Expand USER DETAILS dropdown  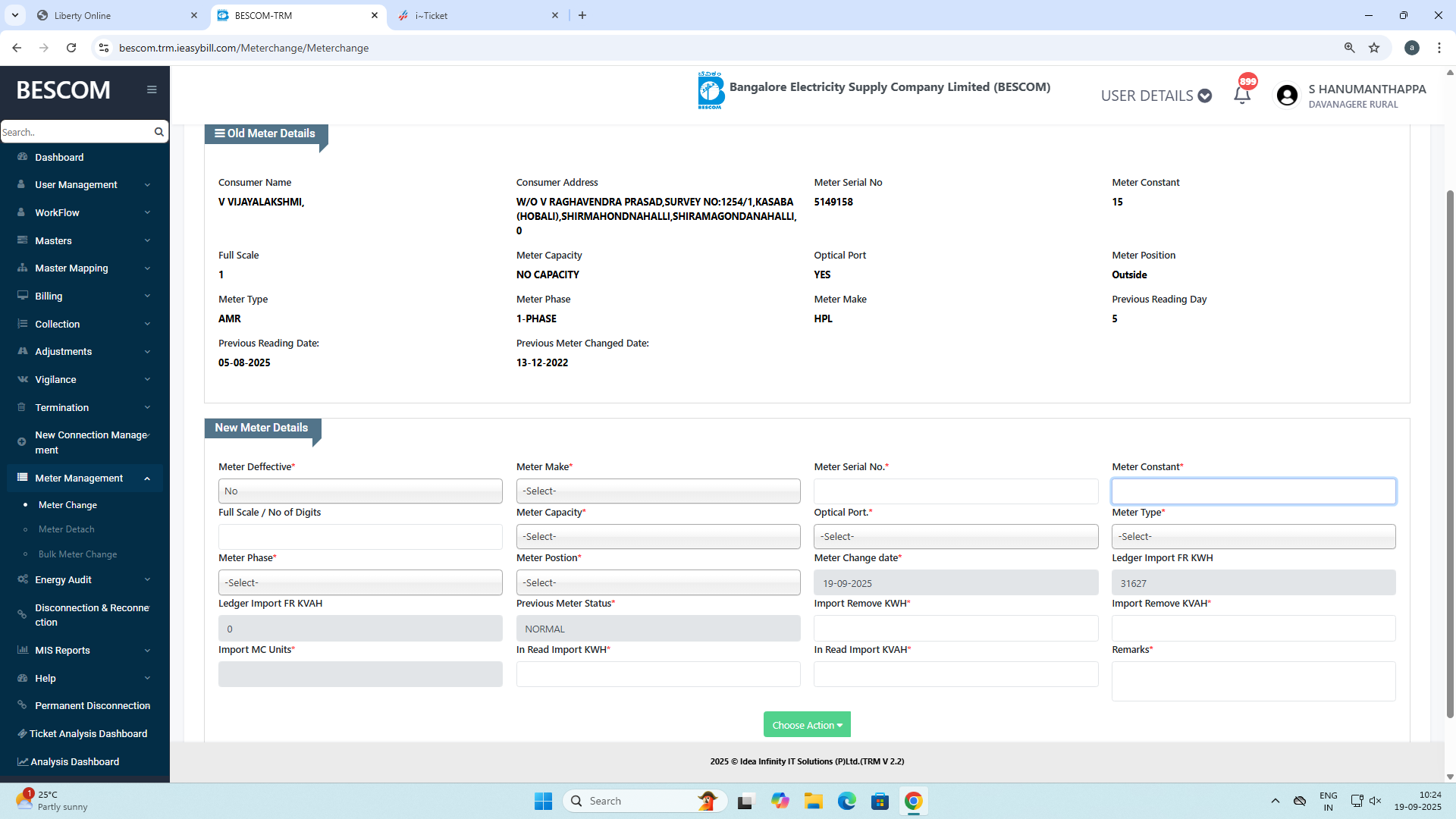pyautogui.click(x=1156, y=96)
